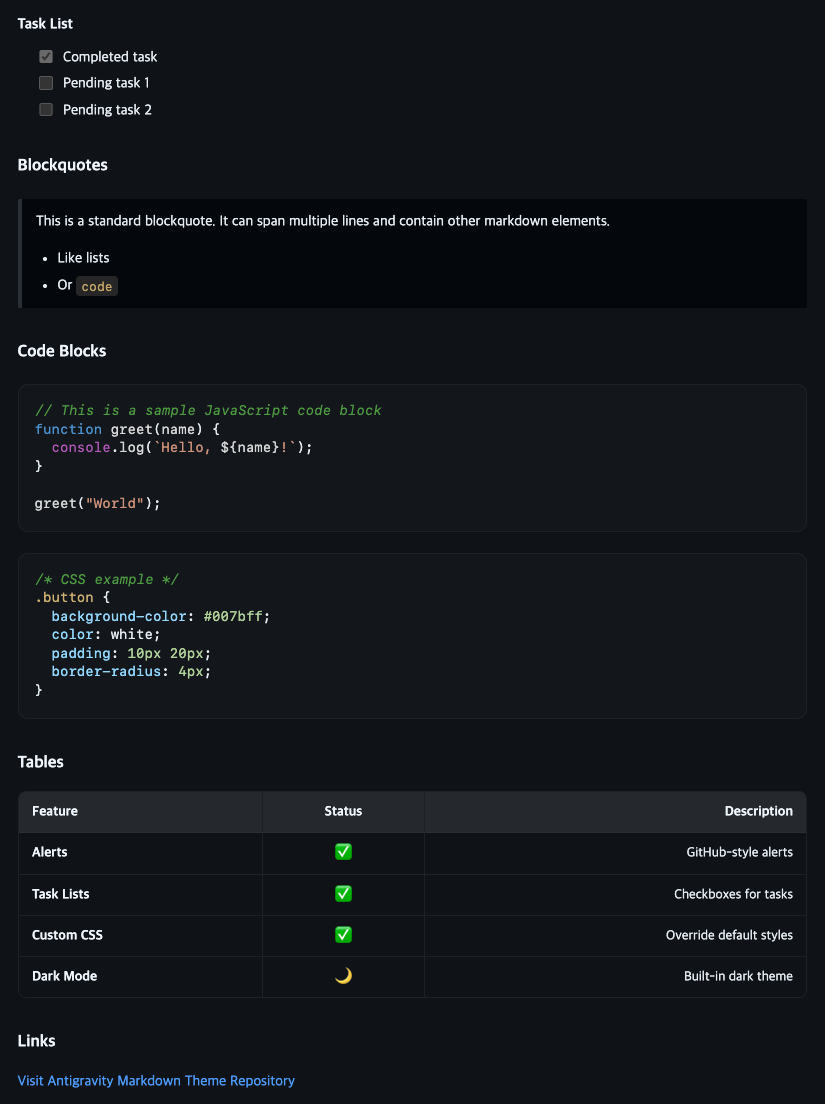Click the green checkmark in Custom CSS row

coord(343,934)
